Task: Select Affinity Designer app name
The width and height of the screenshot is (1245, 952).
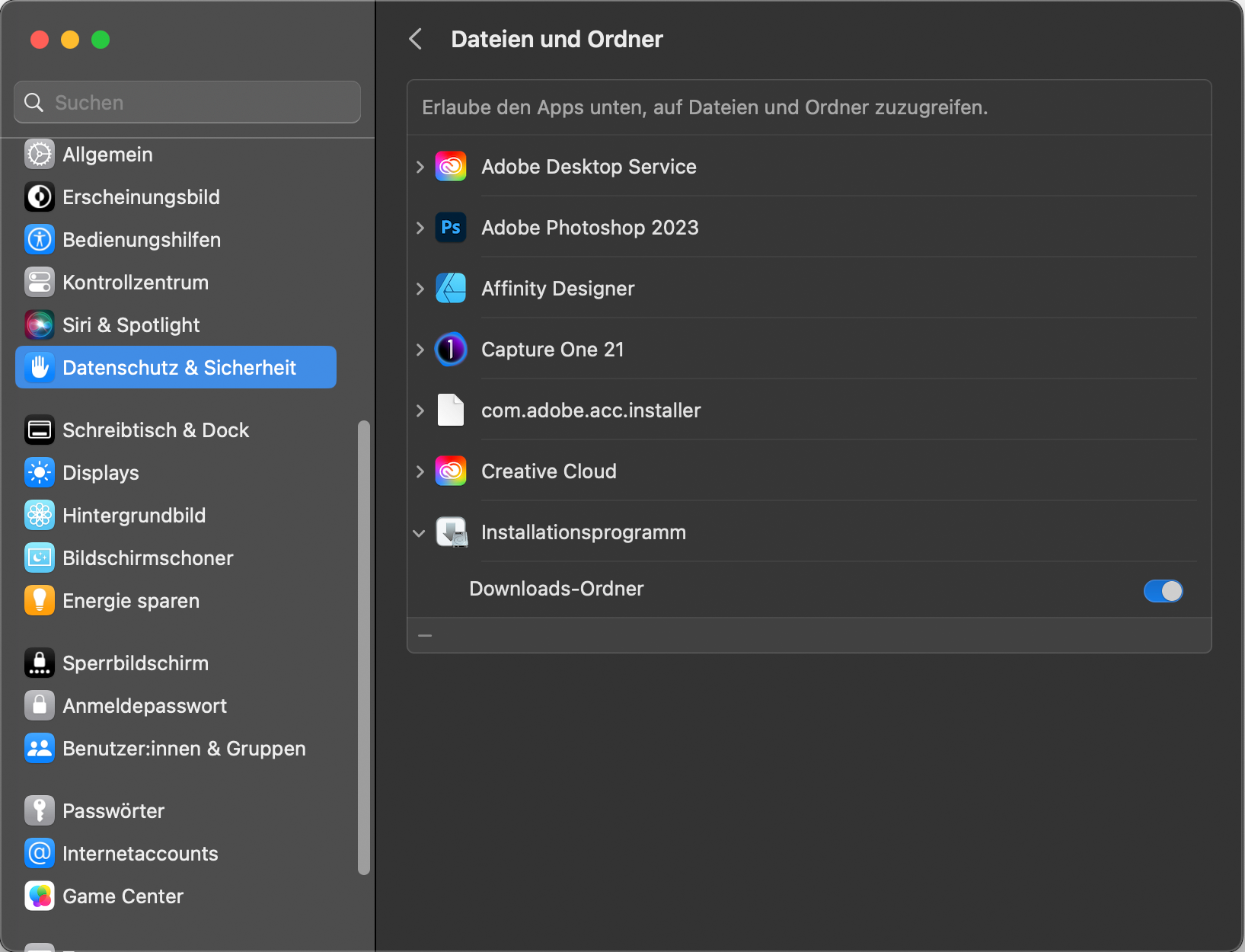Action: click(x=558, y=289)
